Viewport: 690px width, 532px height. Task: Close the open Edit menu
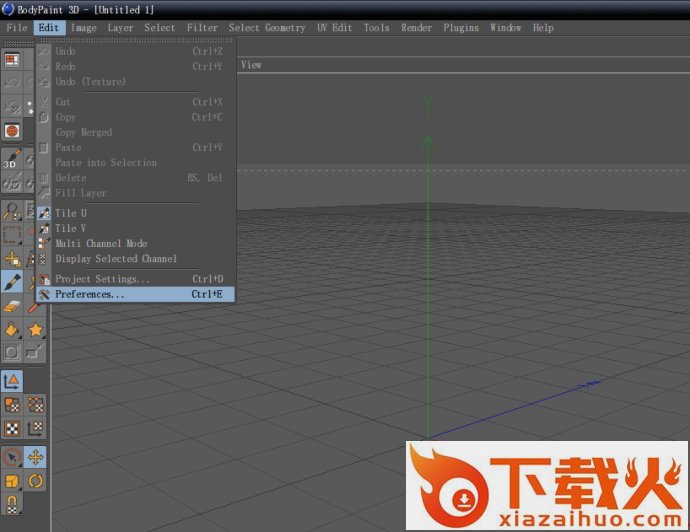coord(49,28)
